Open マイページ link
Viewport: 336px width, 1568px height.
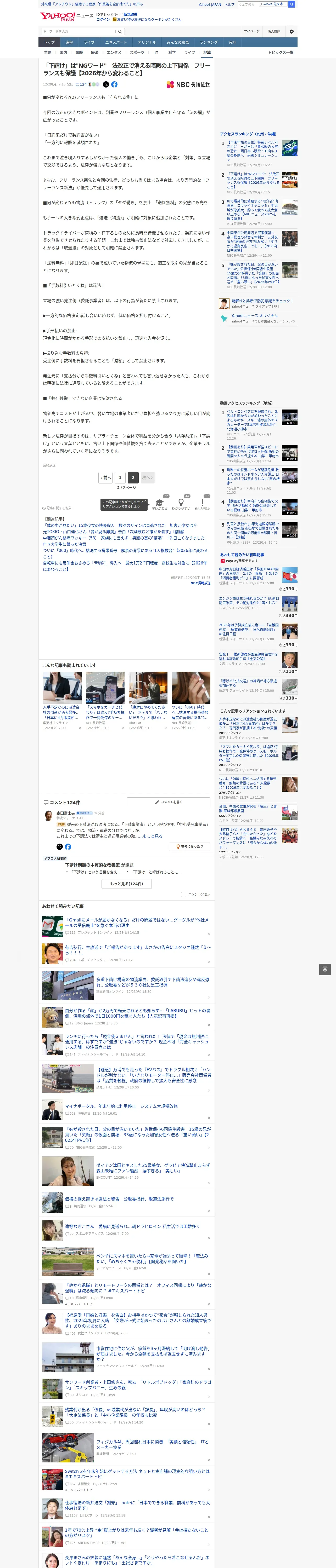pyautogui.click(x=251, y=31)
